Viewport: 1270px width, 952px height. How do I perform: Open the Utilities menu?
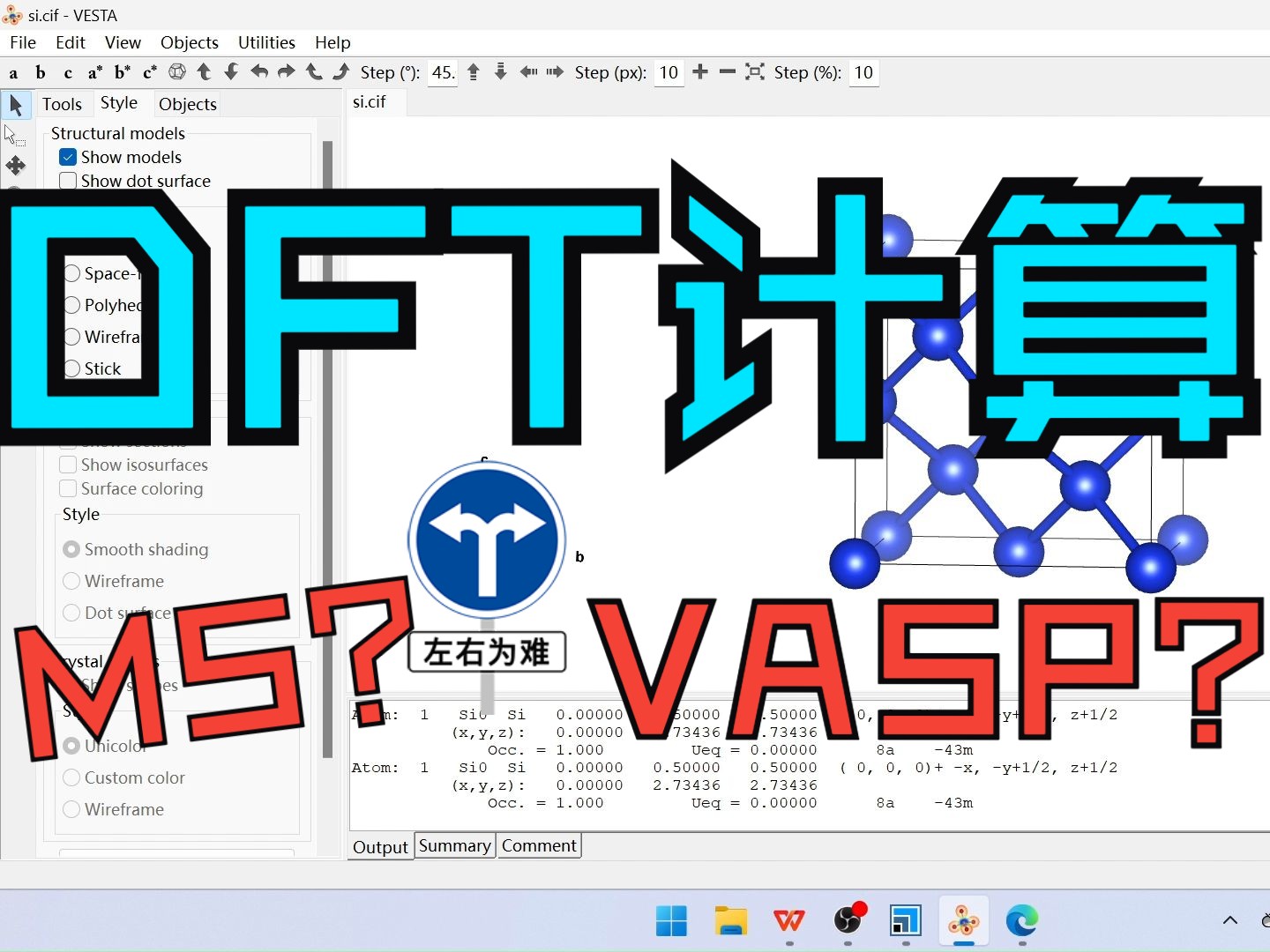(x=266, y=42)
